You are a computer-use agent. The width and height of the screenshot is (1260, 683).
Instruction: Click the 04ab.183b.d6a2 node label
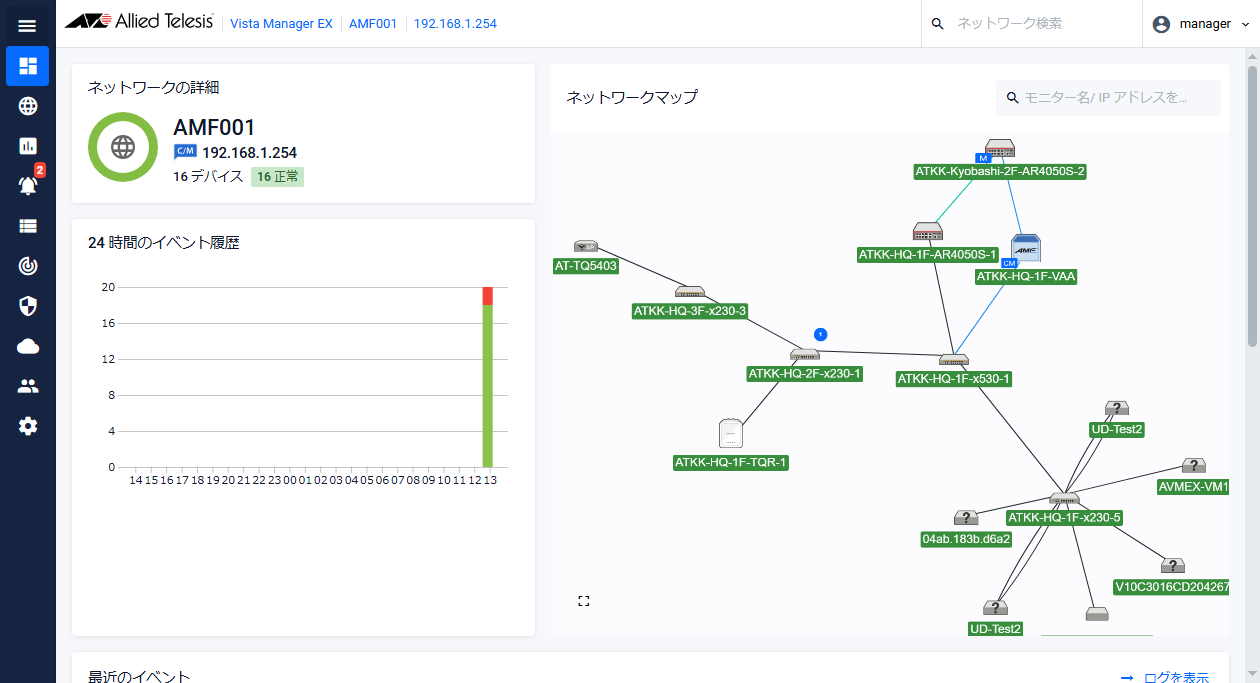point(966,539)
